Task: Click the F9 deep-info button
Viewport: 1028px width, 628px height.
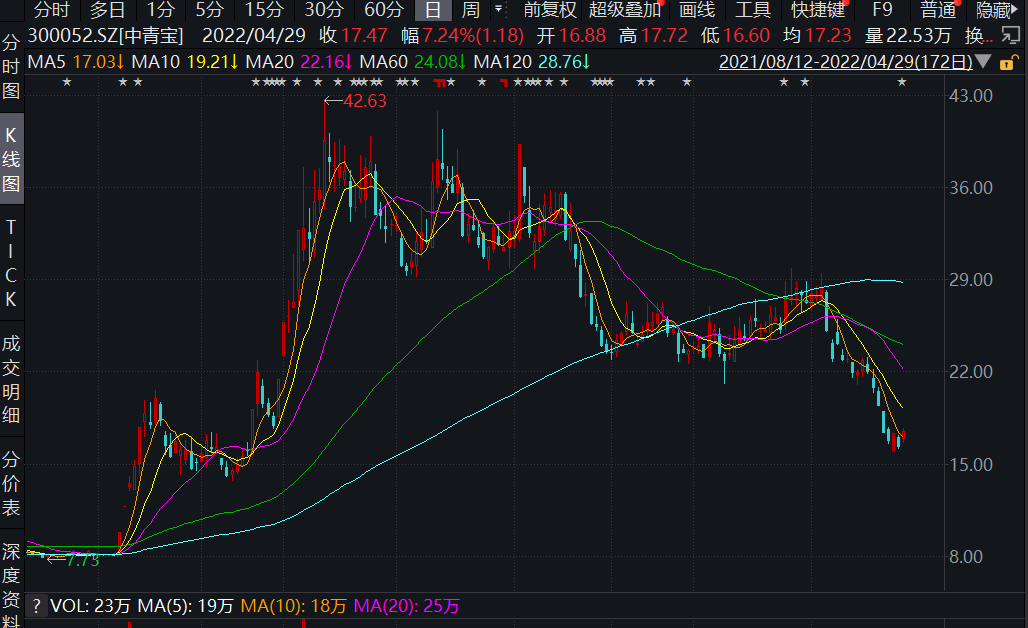Action: (x=882, y=10)
